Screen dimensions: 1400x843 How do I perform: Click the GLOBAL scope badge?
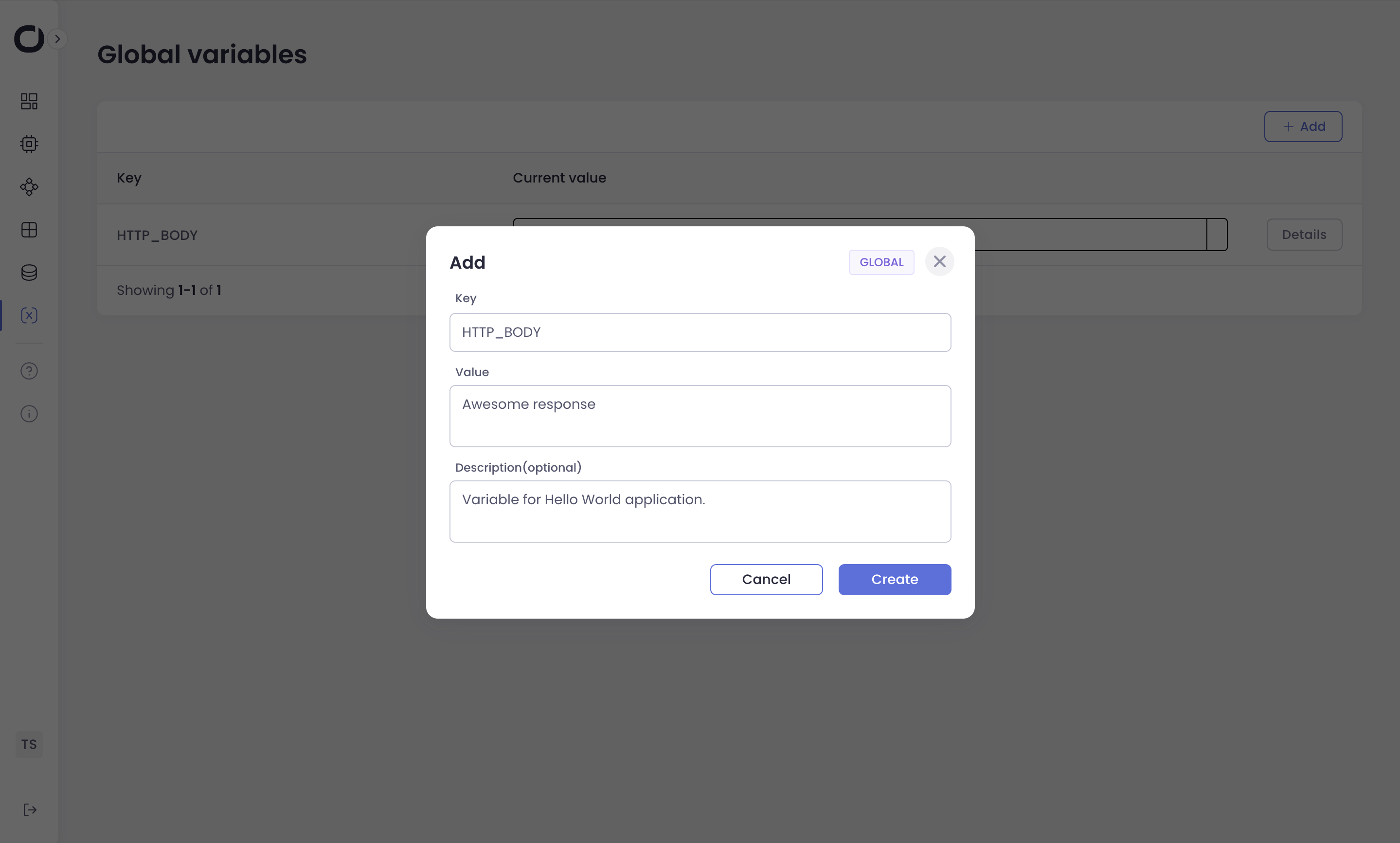tap(881, 262)
